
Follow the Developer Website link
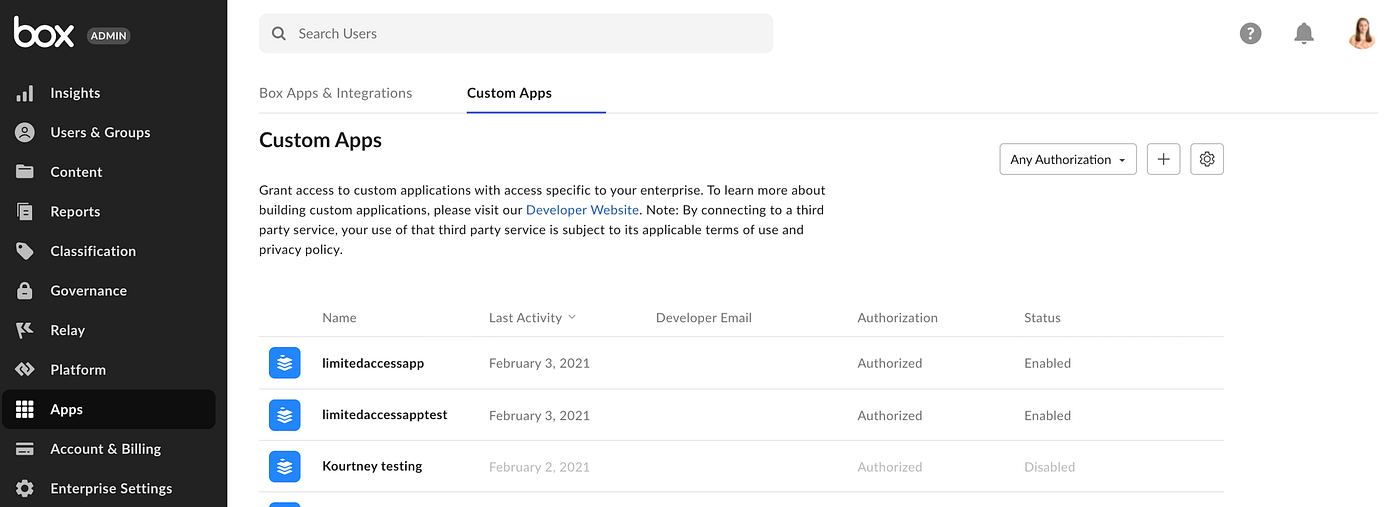pos(582,210)
